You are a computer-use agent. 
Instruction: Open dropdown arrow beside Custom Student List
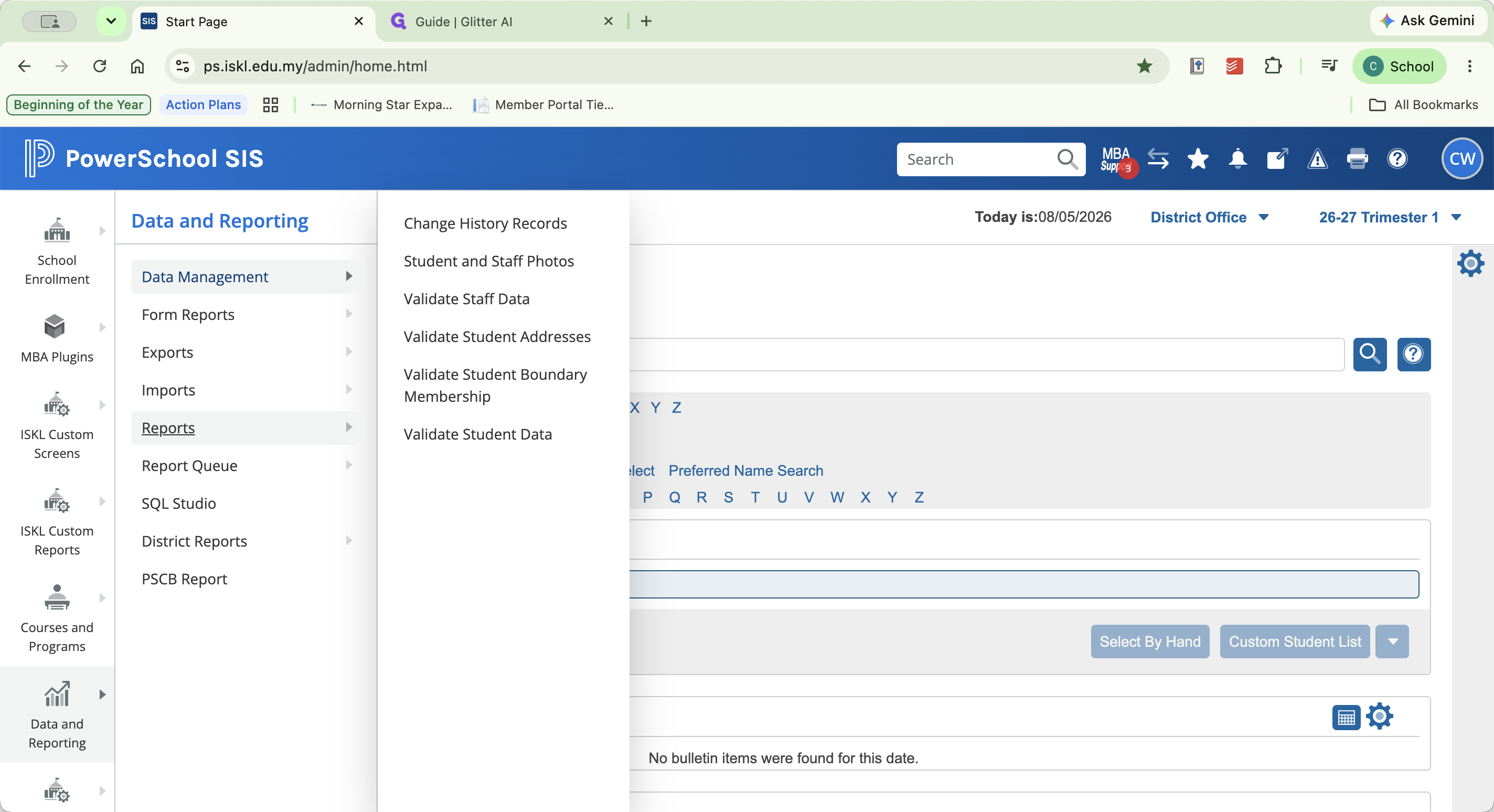coord(1393,642)
